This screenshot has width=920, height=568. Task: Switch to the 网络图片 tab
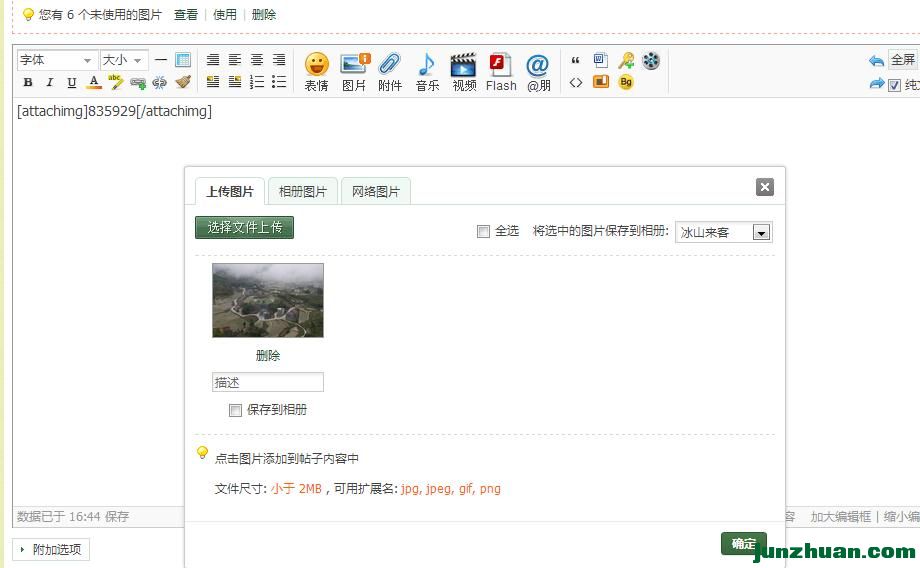pyautogui.click(x=375, y=191)
